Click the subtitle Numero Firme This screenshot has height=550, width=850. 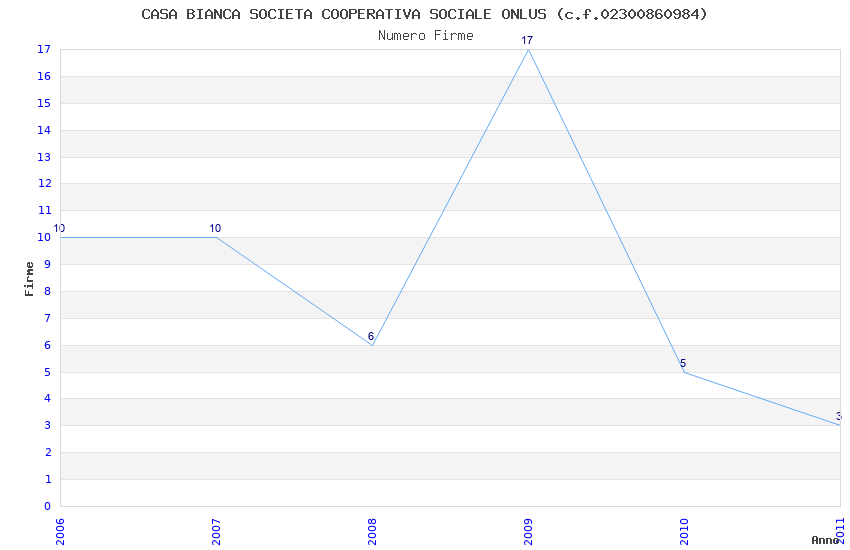[426, 36]
